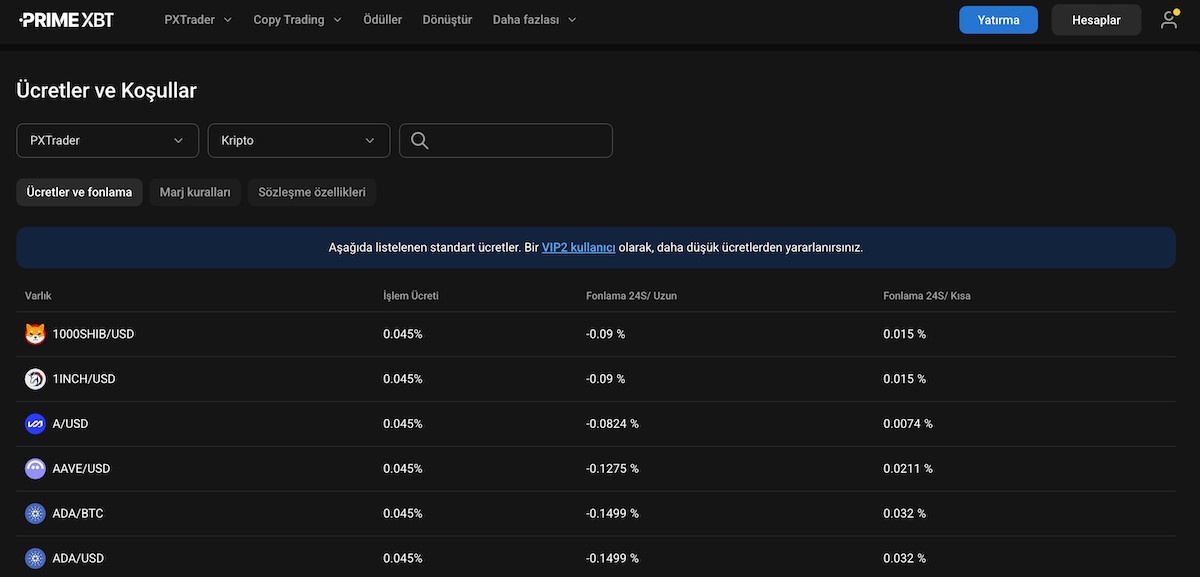This screenshot has width=1200, height=577.
Task: Open the PXTrader platform dropdown
Action: coord(107,141)
